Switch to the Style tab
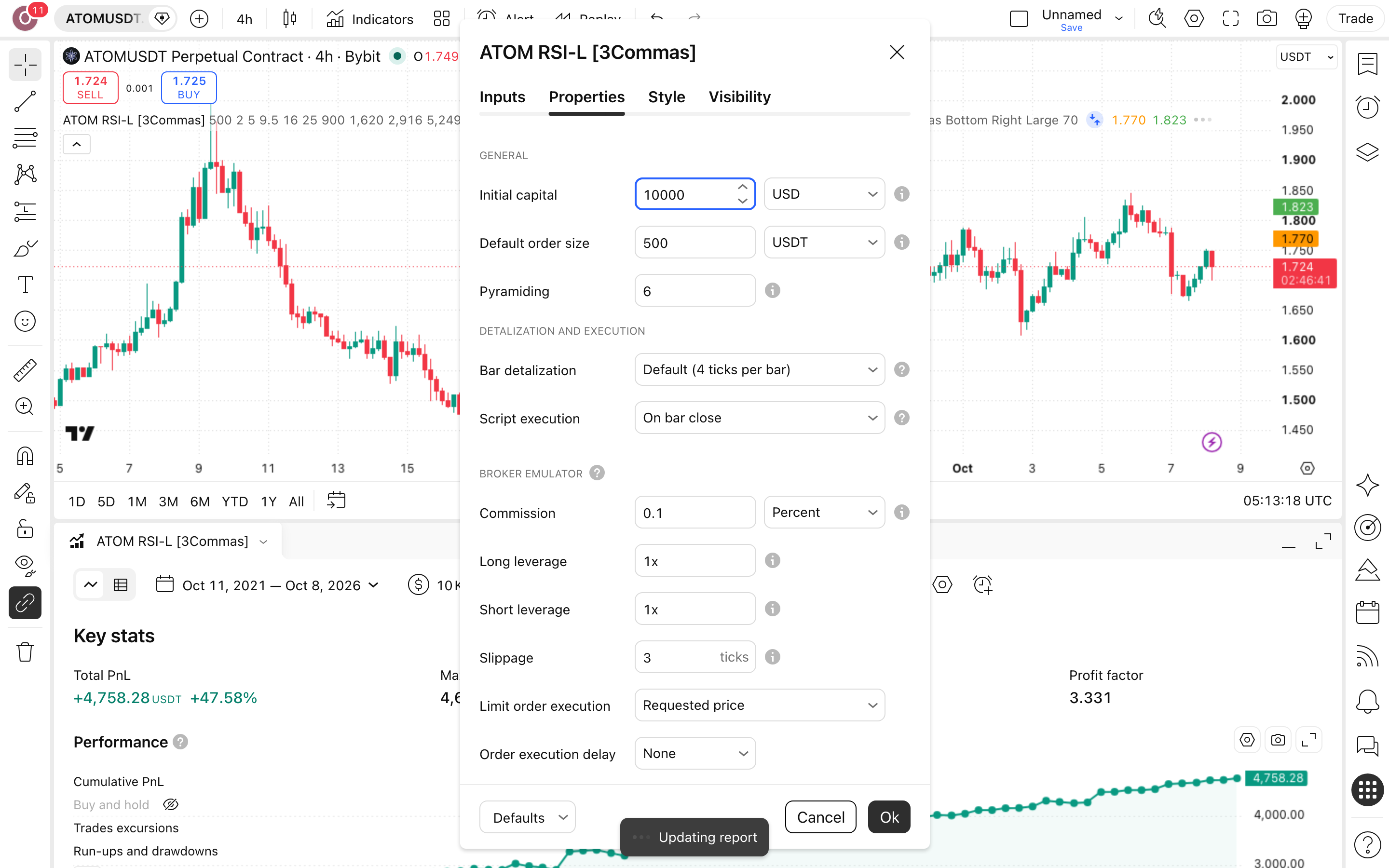The height and width of the screenshot is (868, 1389). point(667,97)
